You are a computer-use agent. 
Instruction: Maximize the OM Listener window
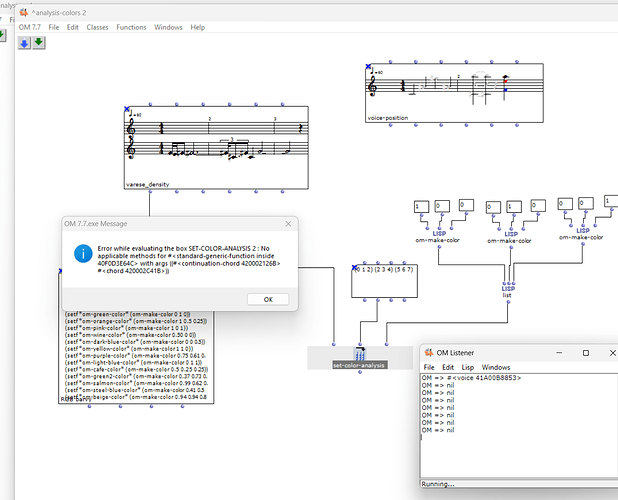[586, 353]
